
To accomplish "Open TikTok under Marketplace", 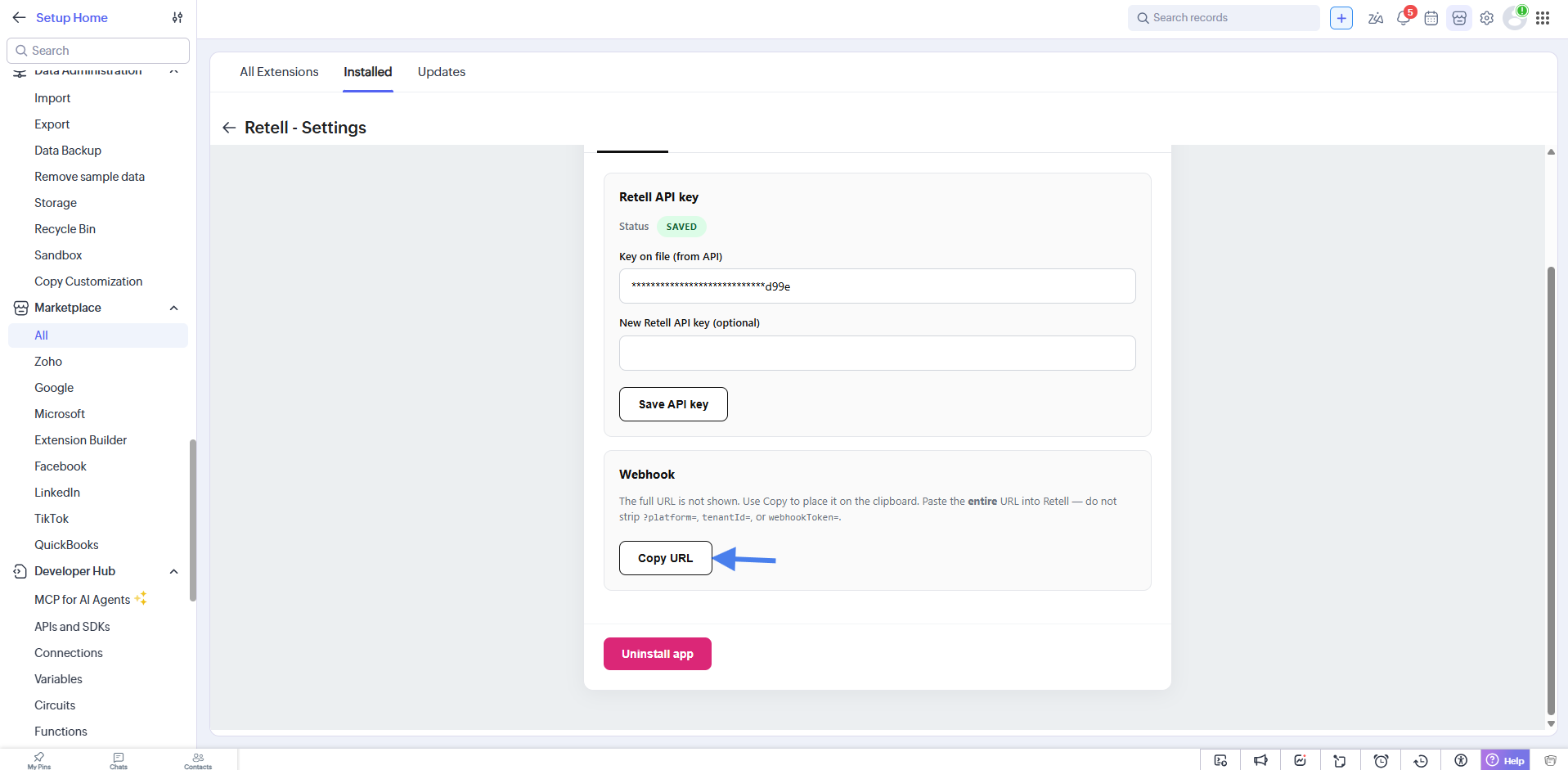I will tap(52, 519).
